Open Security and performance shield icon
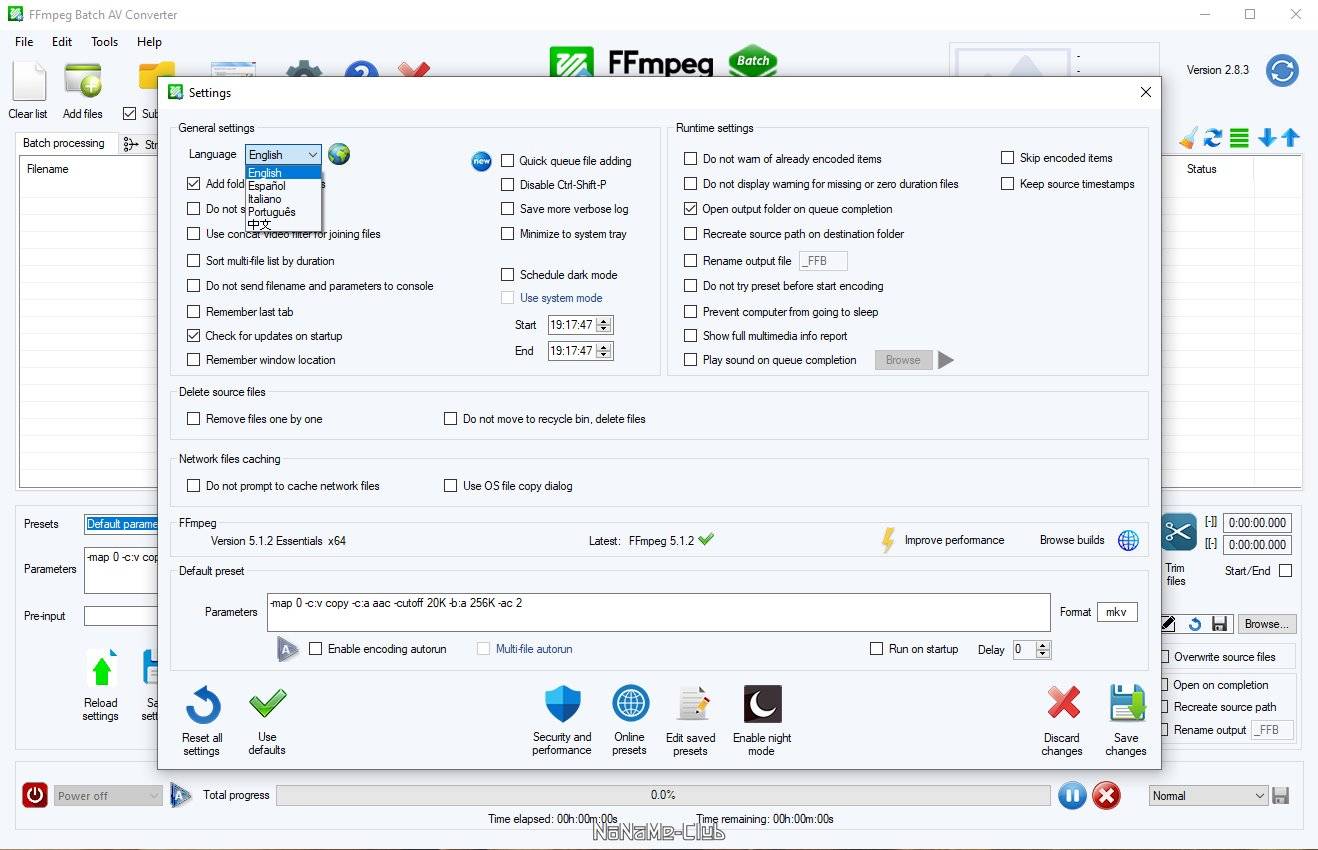The width and height of the screenshot is (1318, 850). [562, 704]
